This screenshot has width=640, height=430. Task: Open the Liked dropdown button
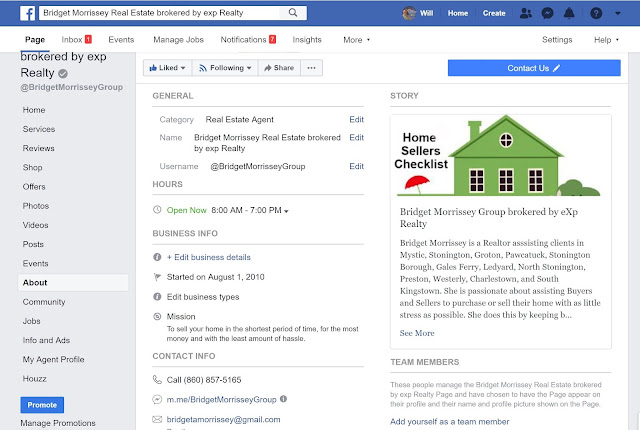[168, 68]
